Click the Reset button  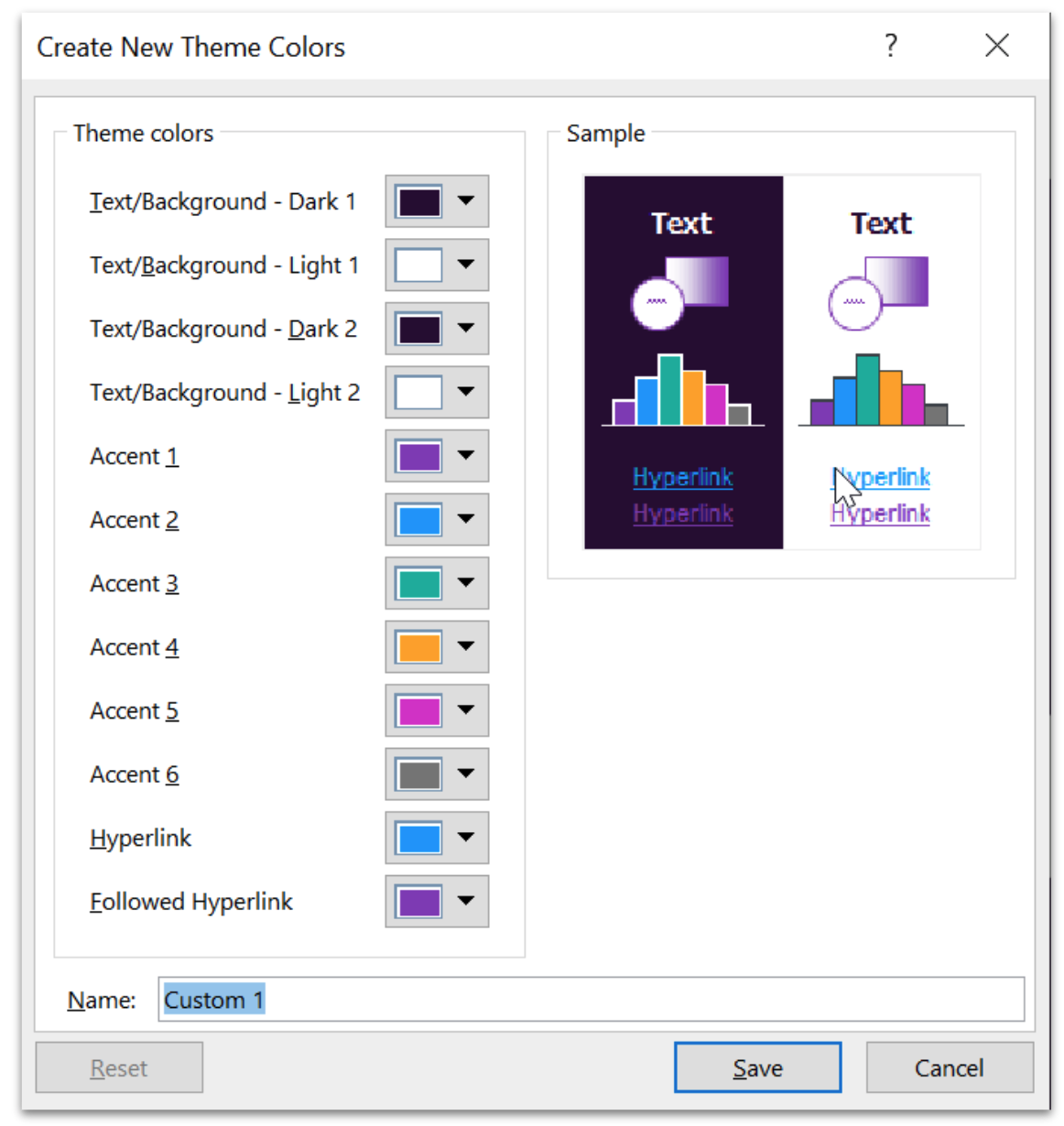pyautogui.click(x=119, y=1067)
